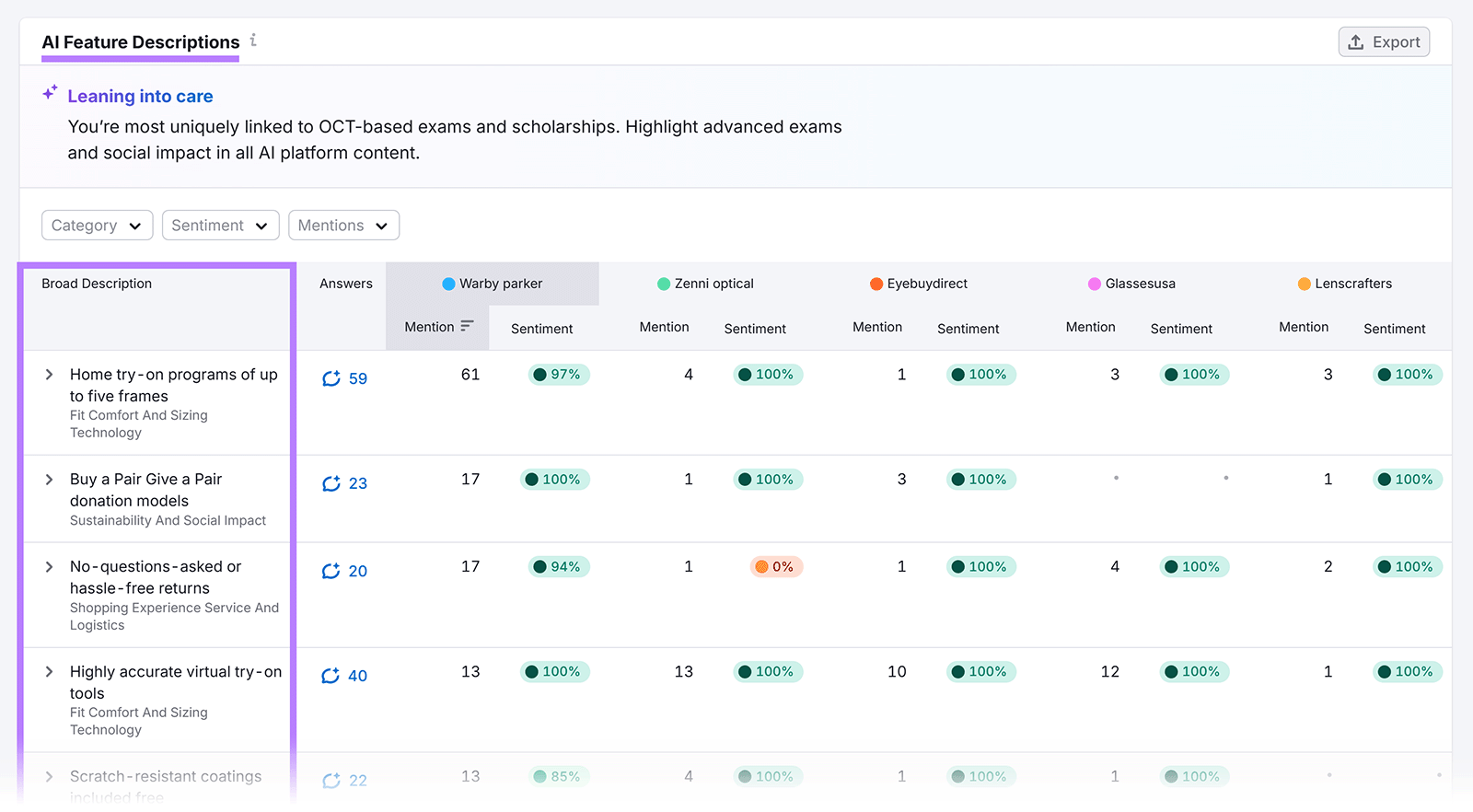Click the info icon beside AI Feature Descriptions
The image size is (1473, 812).
pyautogui.click(x=253, y=41)
